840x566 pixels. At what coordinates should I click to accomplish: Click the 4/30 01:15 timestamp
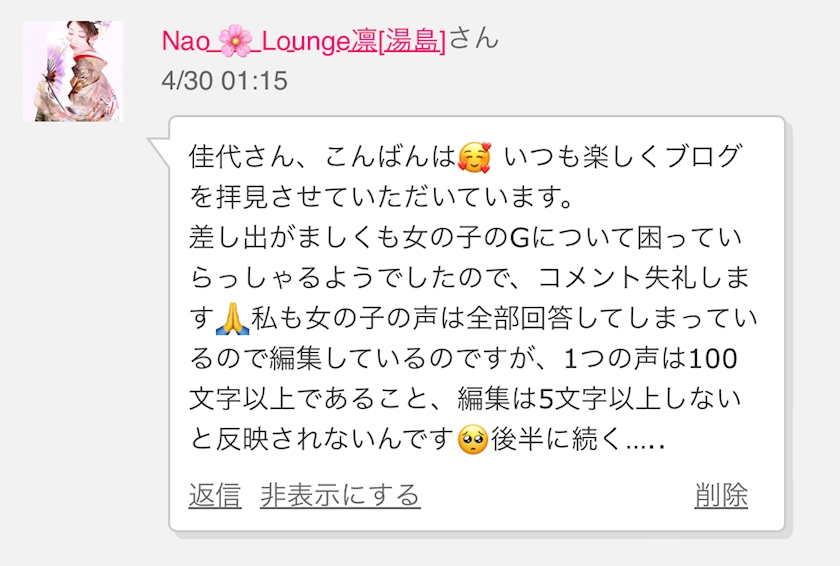(224, 81)
